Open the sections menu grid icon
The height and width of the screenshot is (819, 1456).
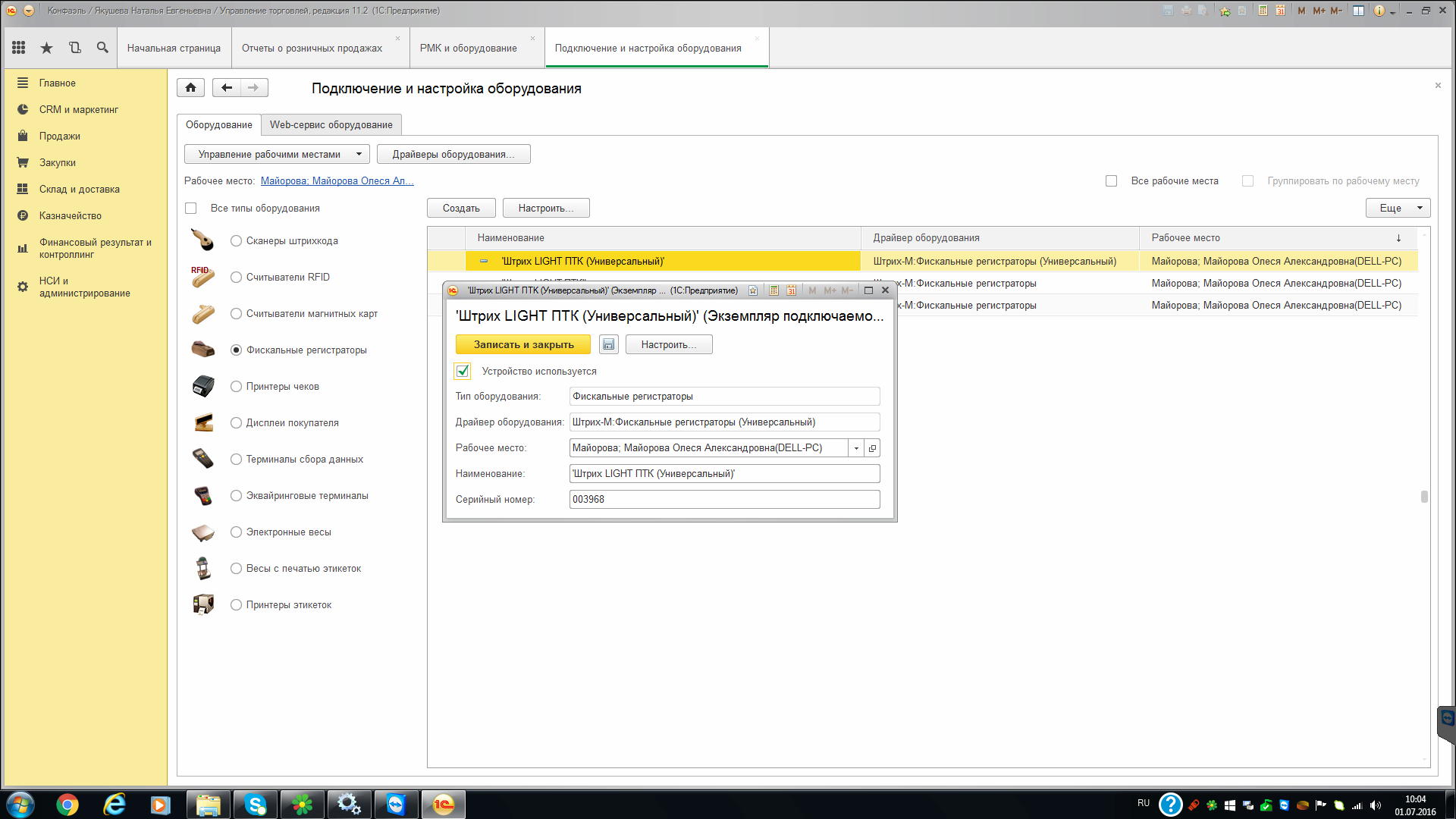[x=19, y=48]
